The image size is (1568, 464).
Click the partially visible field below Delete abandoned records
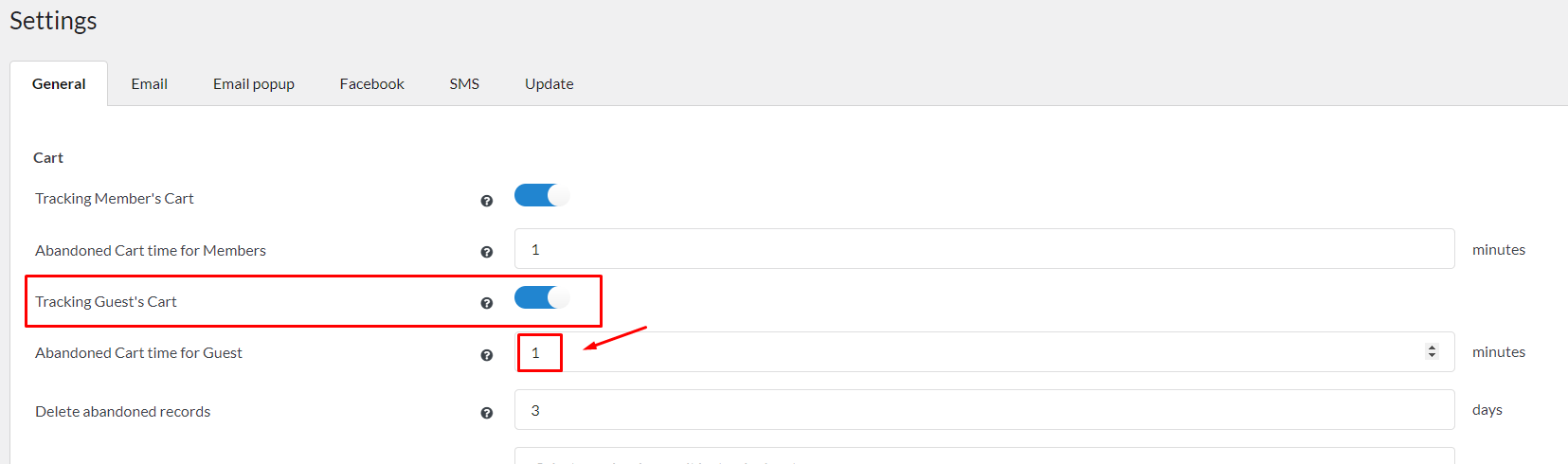984,455
